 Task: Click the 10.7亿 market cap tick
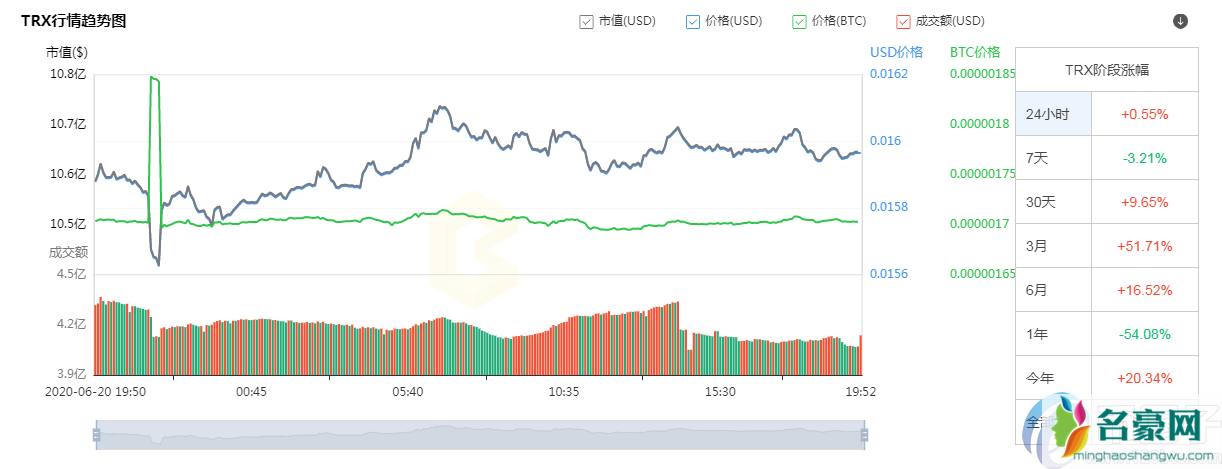tap(68, 124)
